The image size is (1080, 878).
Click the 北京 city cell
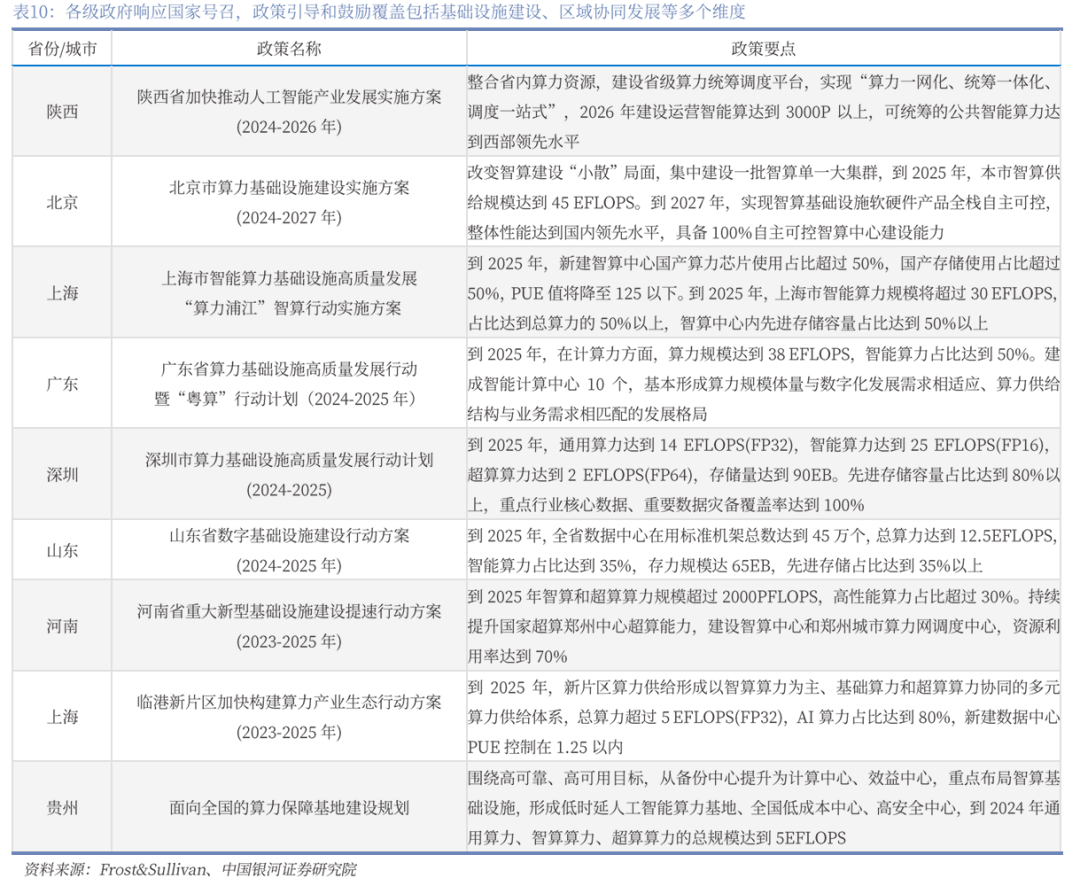tap(62, 202)
